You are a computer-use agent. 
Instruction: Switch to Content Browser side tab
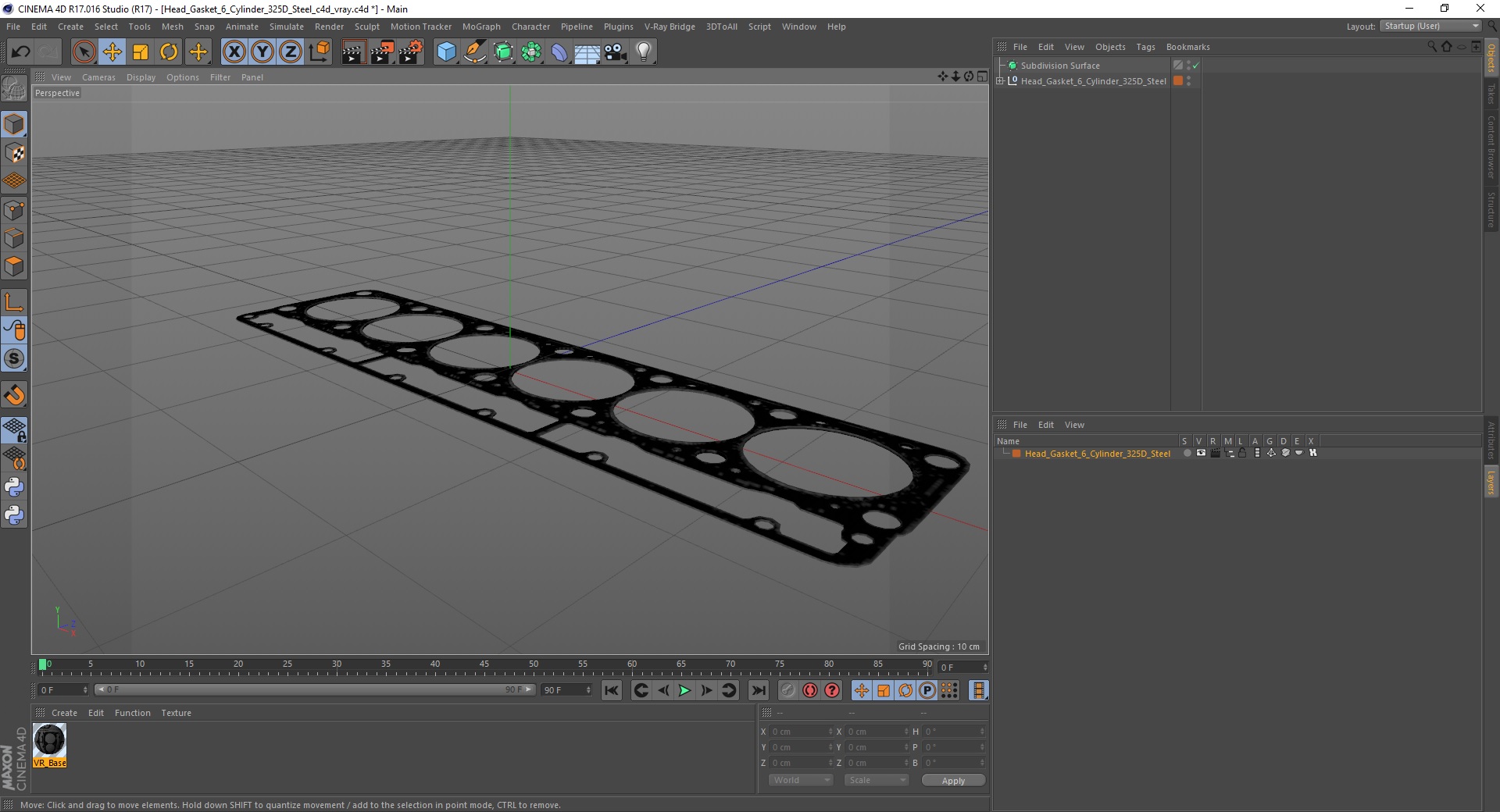[x=1491, y=147]
